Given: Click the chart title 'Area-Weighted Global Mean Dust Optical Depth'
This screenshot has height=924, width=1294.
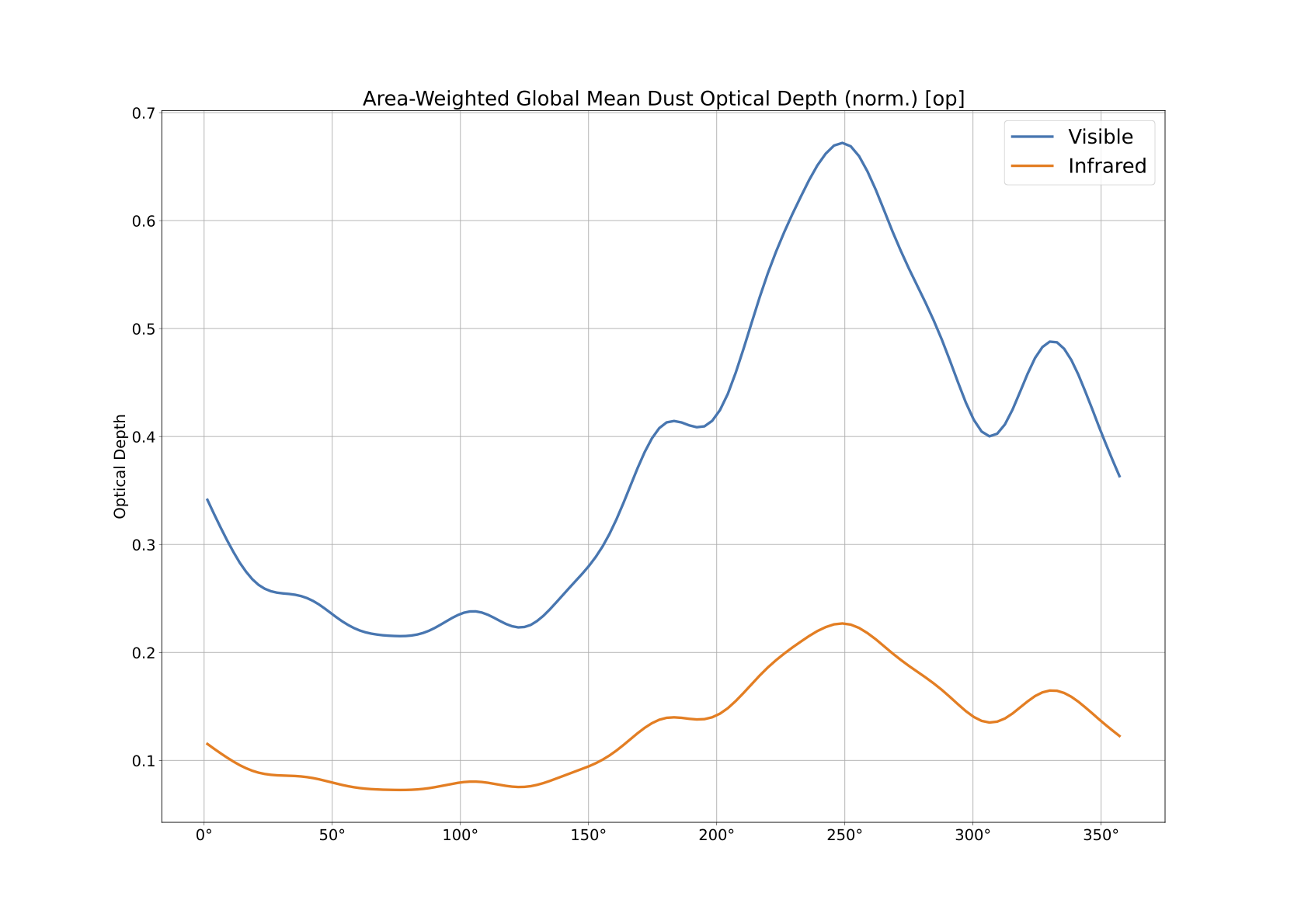Looking at the screenshot, I should pyautogui.click(x=663, y=99).
